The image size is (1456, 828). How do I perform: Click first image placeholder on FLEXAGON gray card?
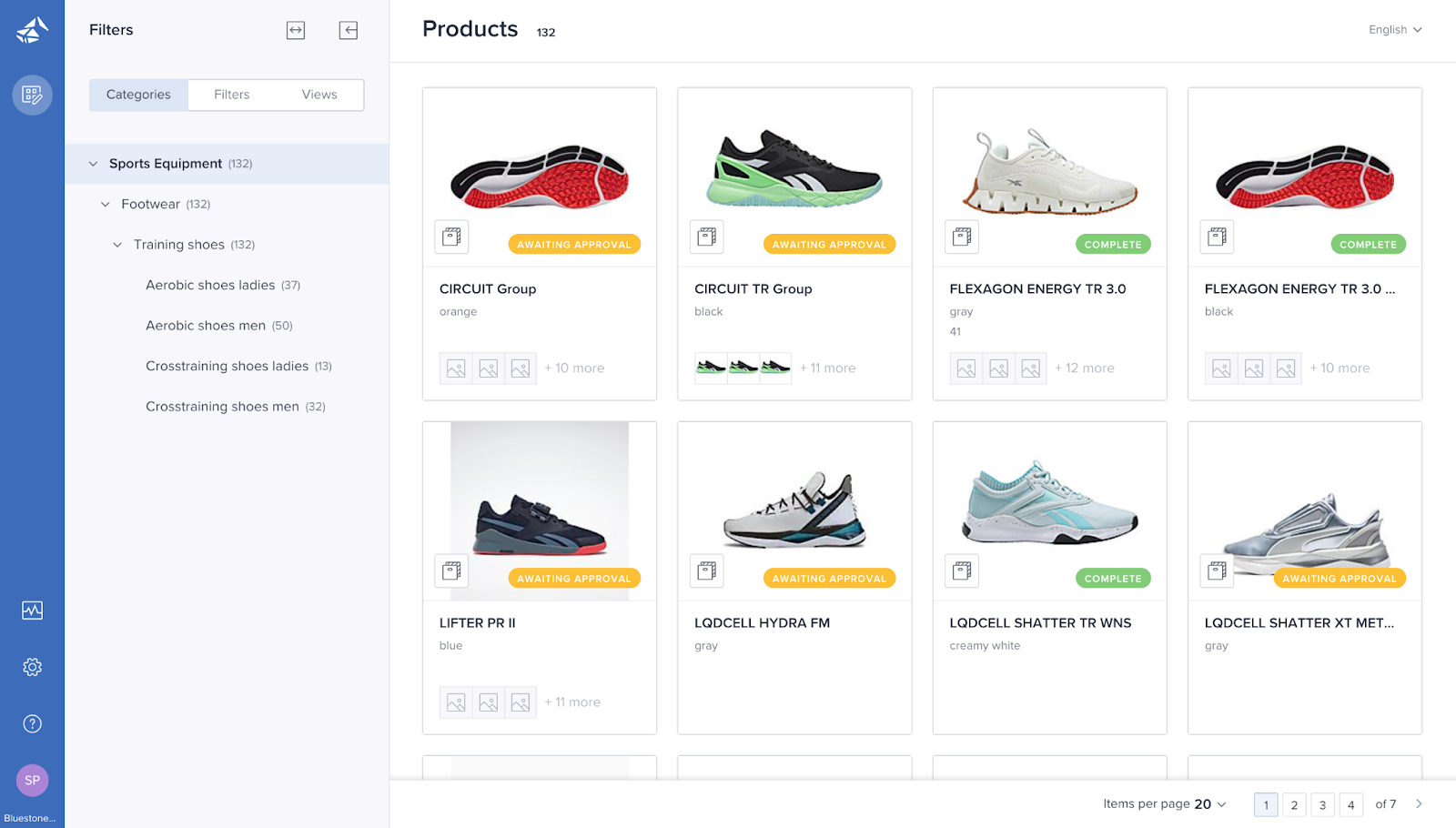point(966,369)
